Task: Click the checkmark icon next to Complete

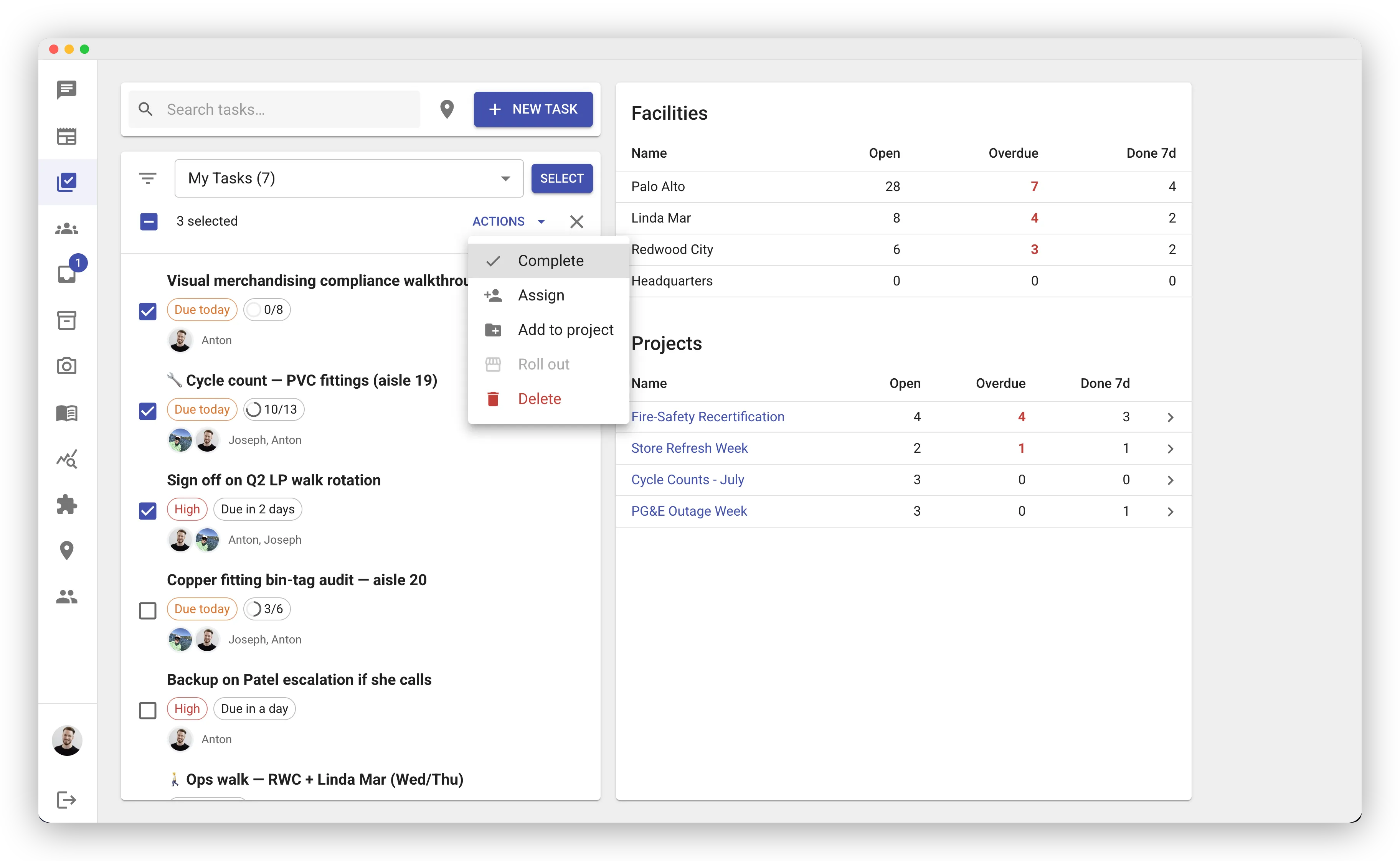Action: point(493,261)
